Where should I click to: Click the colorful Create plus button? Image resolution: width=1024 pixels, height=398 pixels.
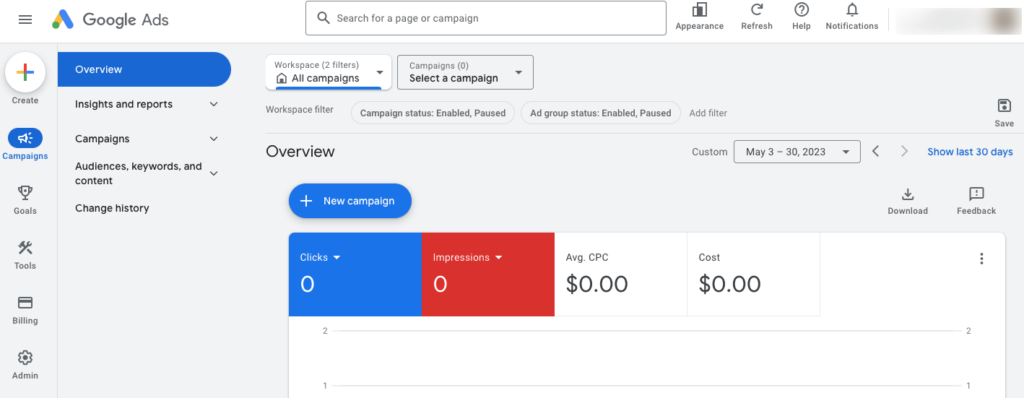(25, 73)
